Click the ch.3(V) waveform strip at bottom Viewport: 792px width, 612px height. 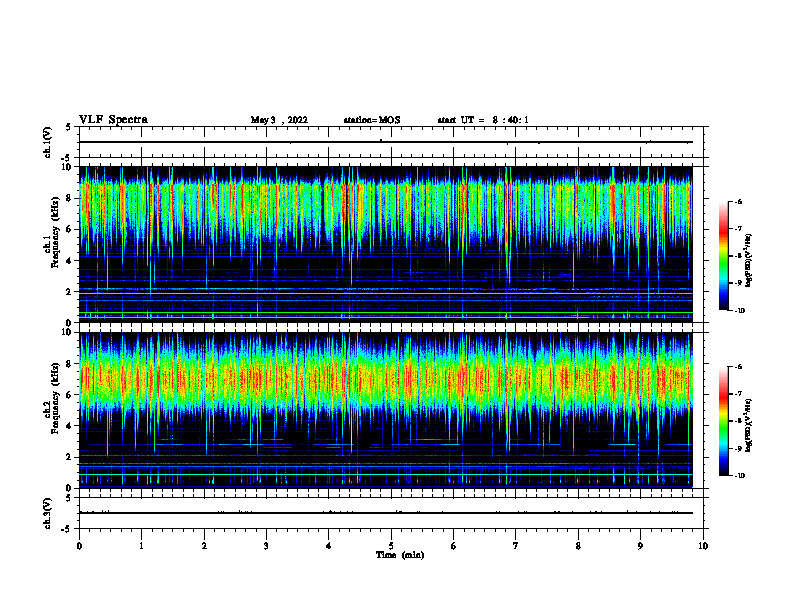[391, 513]
